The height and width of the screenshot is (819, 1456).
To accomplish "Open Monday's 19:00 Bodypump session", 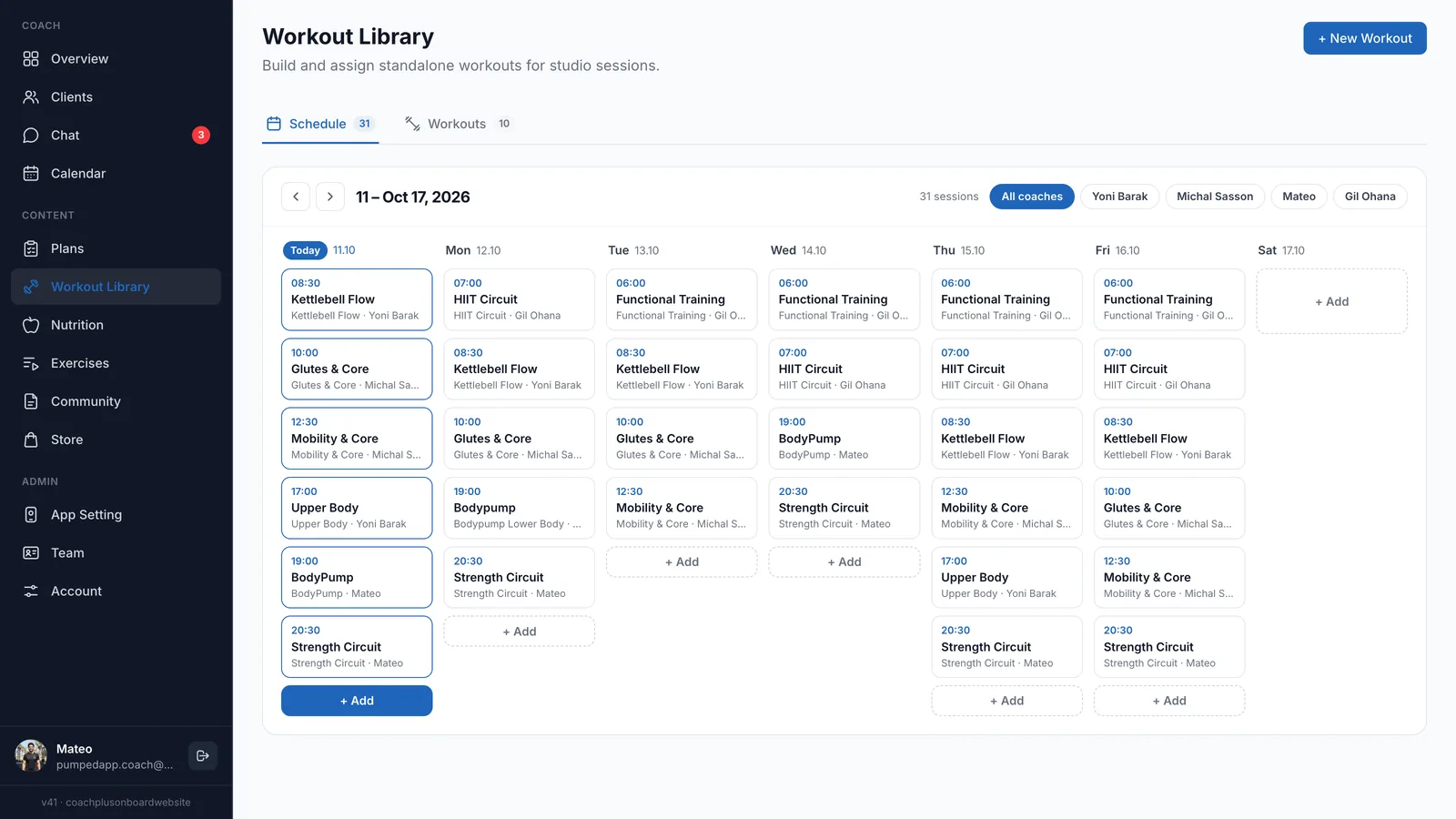I will (520, 508).
